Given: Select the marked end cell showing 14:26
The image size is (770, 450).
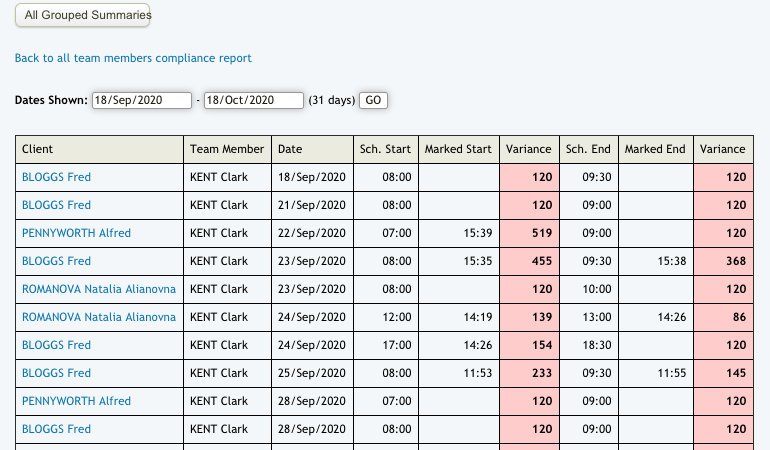Looking at the screenshot, I should [655, 317].
